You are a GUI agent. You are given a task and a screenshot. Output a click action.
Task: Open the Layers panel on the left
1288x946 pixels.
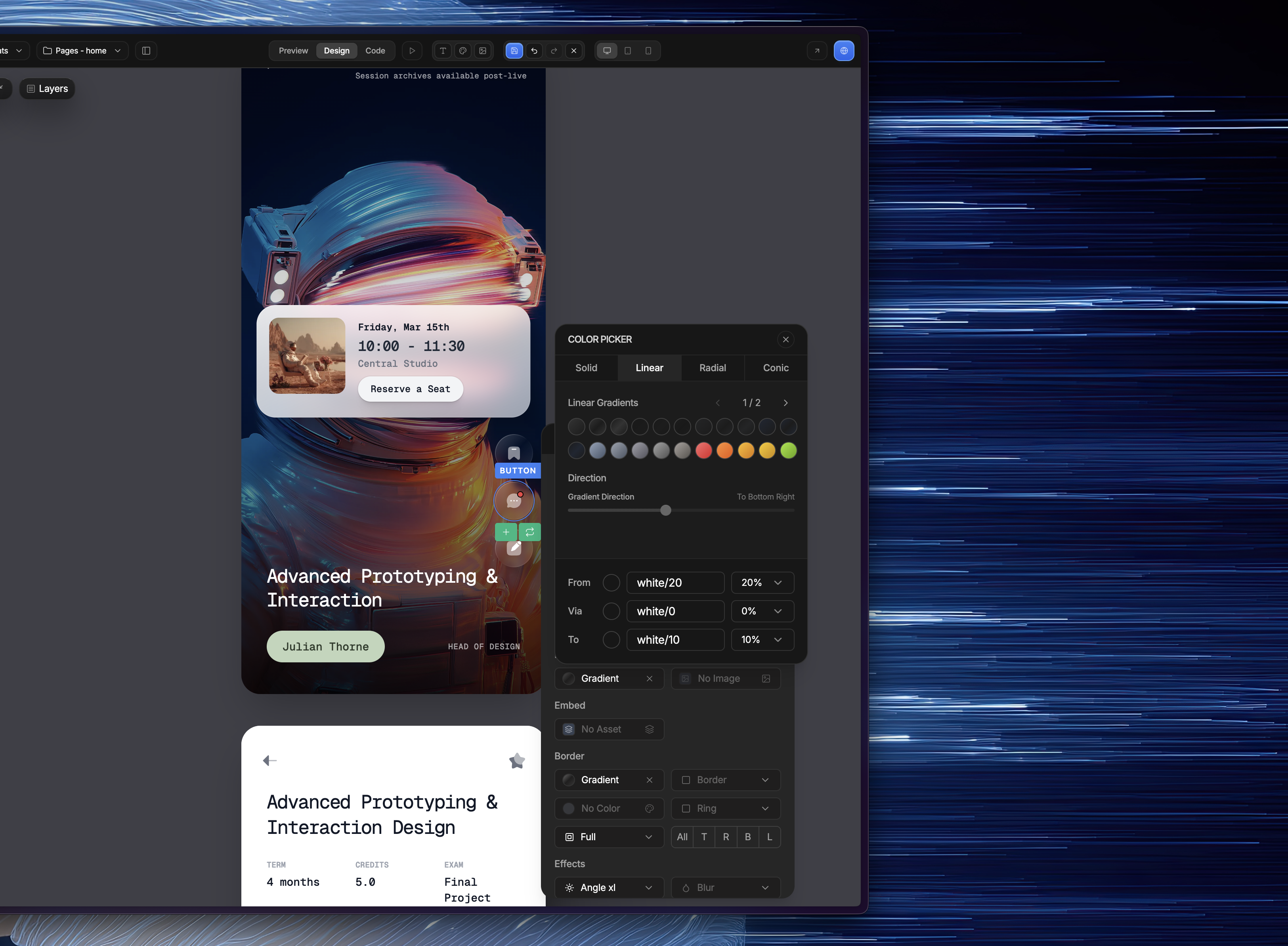(x=46, y=88)
